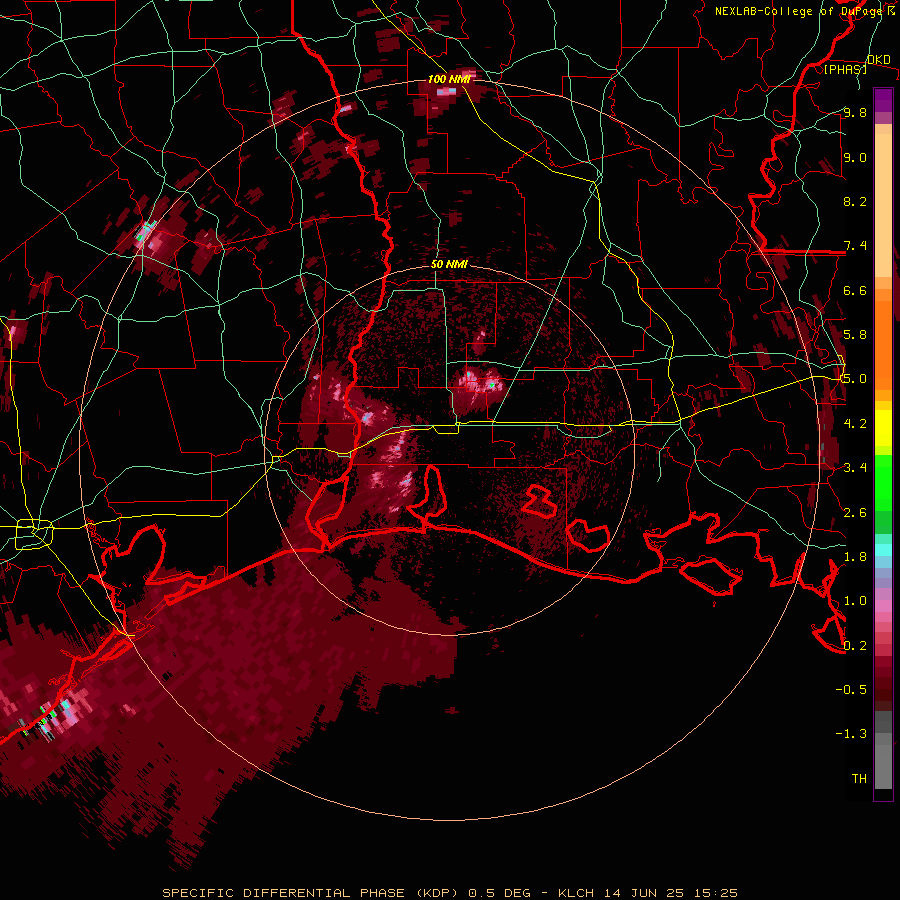Click the 1.8 scale label
900x900 pixels.
(855, 557)
